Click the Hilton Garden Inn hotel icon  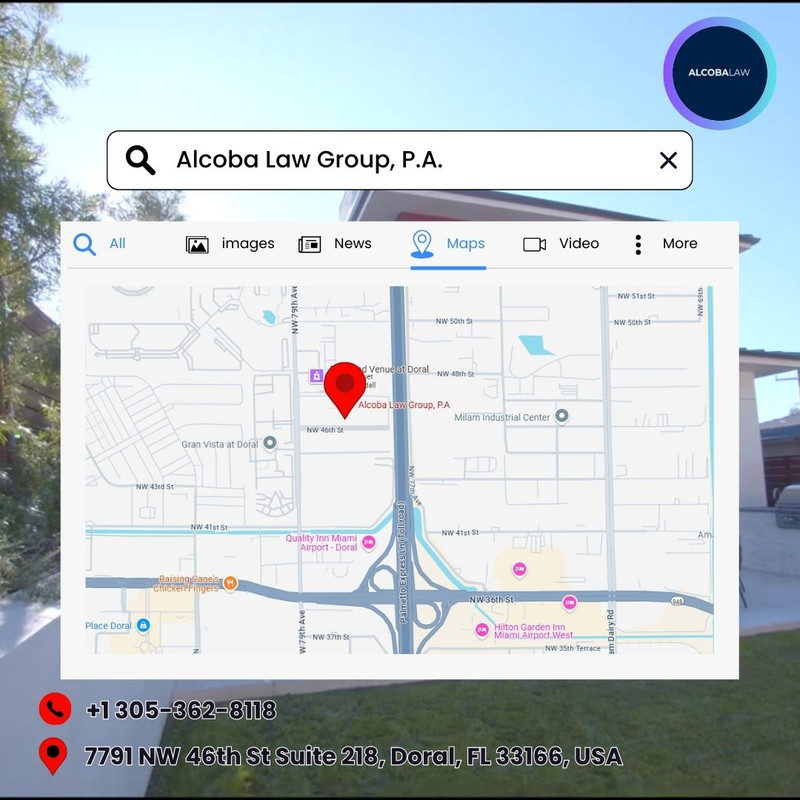(482, 630)
